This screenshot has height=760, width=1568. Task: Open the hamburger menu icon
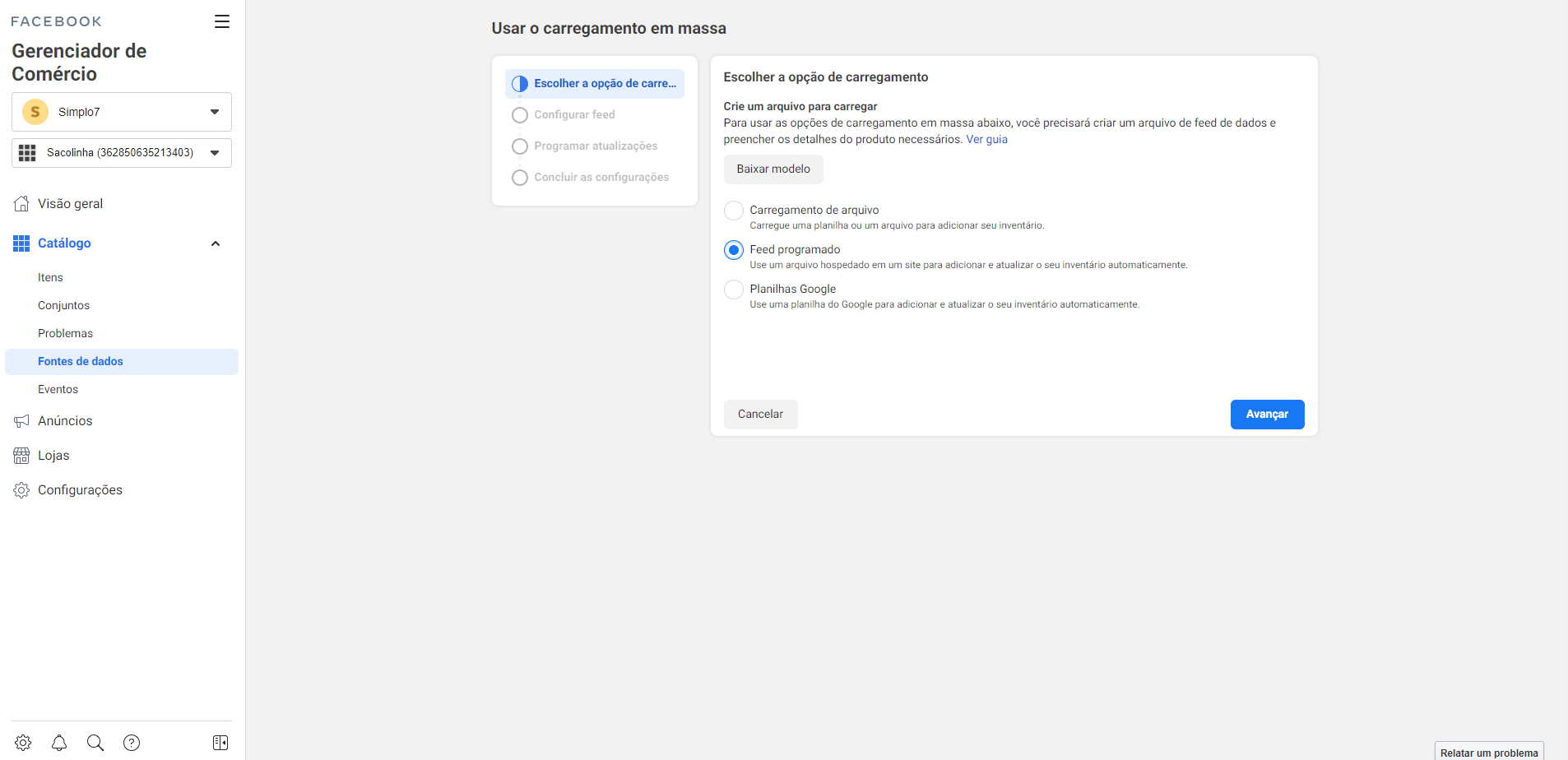[x=221, y=21]
